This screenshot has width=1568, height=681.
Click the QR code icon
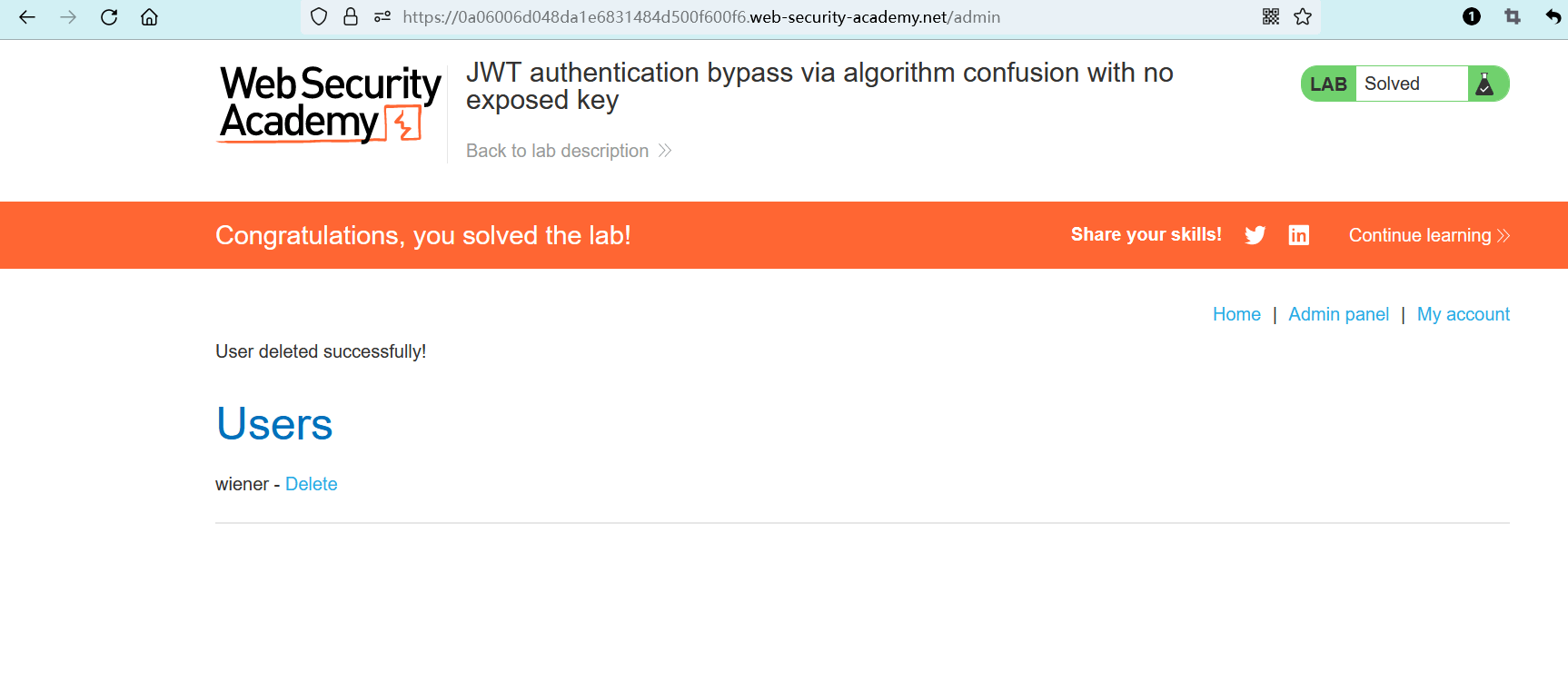pos(1271,17)
